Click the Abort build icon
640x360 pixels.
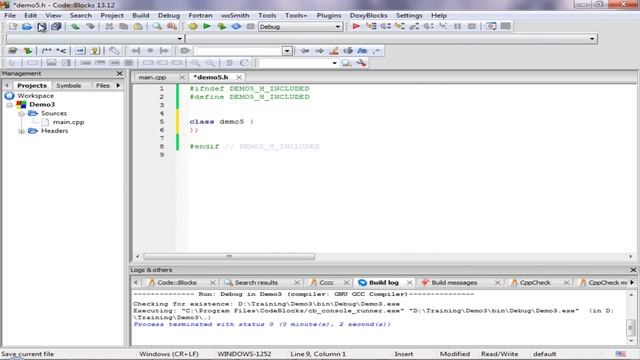251,27
